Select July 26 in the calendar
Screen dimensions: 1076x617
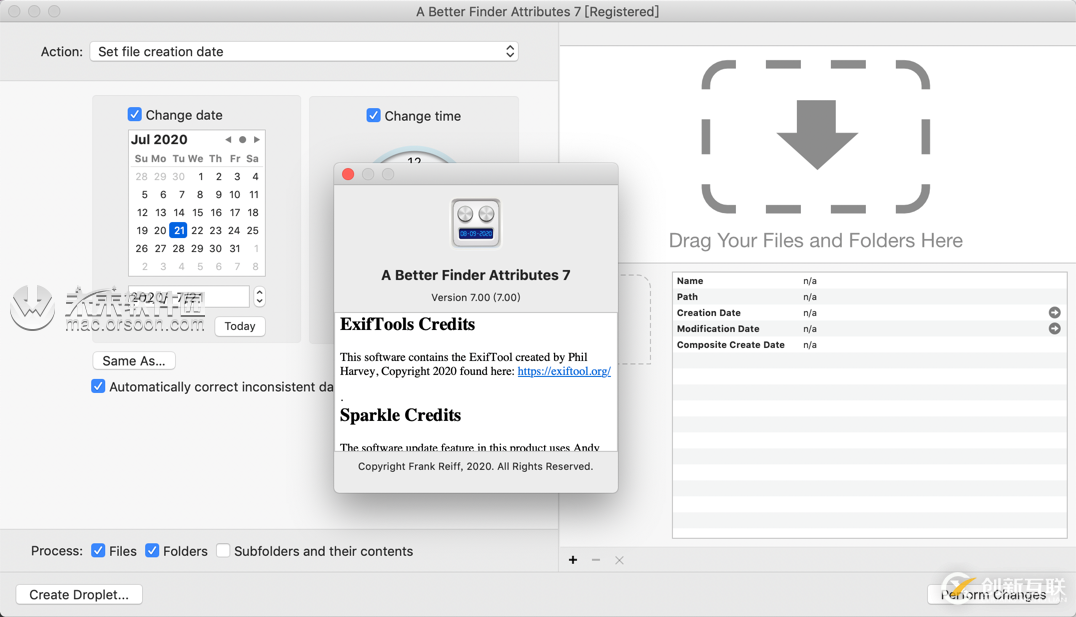[141, 248]
